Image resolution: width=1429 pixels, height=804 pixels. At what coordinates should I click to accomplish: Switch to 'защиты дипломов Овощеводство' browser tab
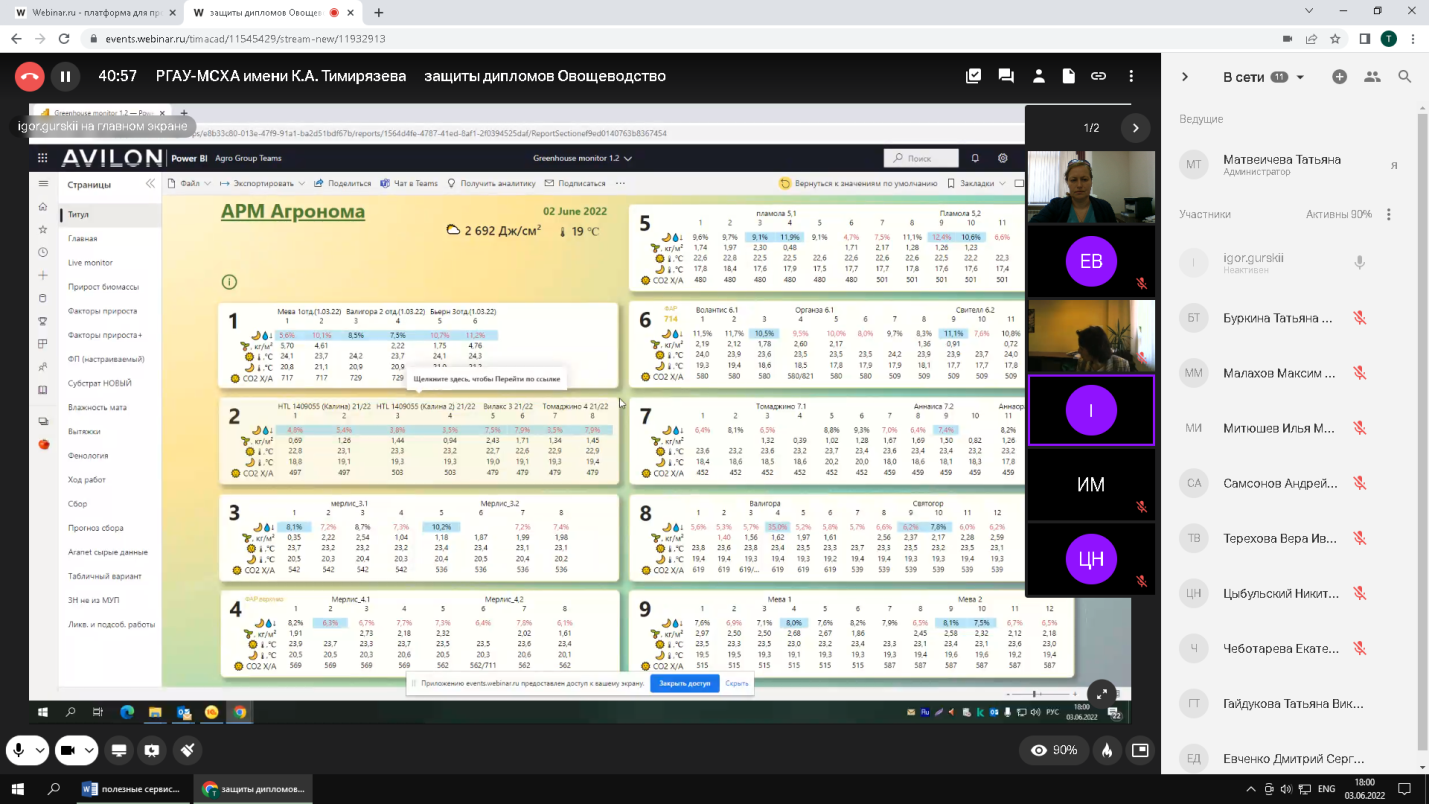pos(271,13)
